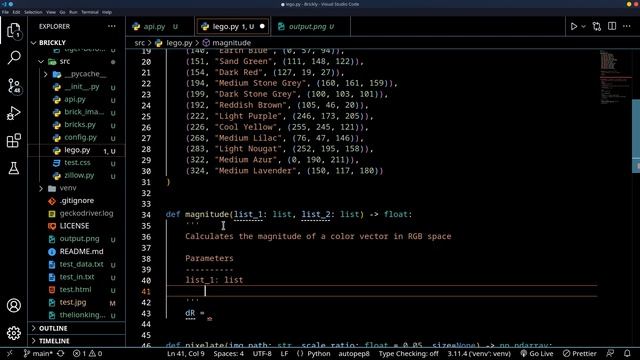The height and width of the screenshot is (360, 640).
Task: Open the Extensions view
Action: 14,140
